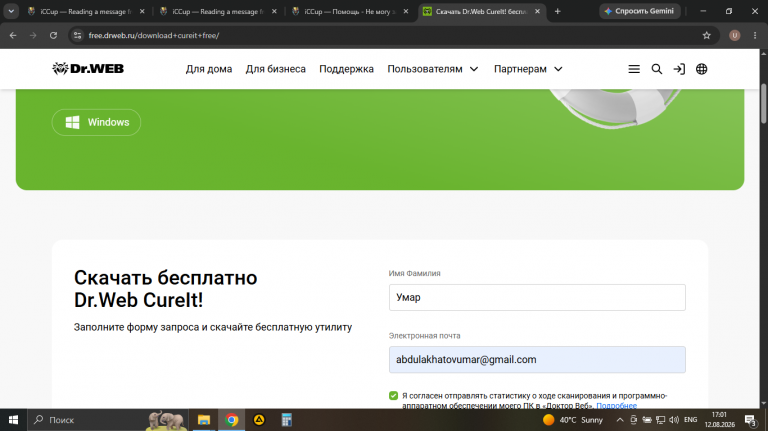The width and height of the screenshot is (768, 431).
Task: Click the address bar URL
Action: pos(154,35)
